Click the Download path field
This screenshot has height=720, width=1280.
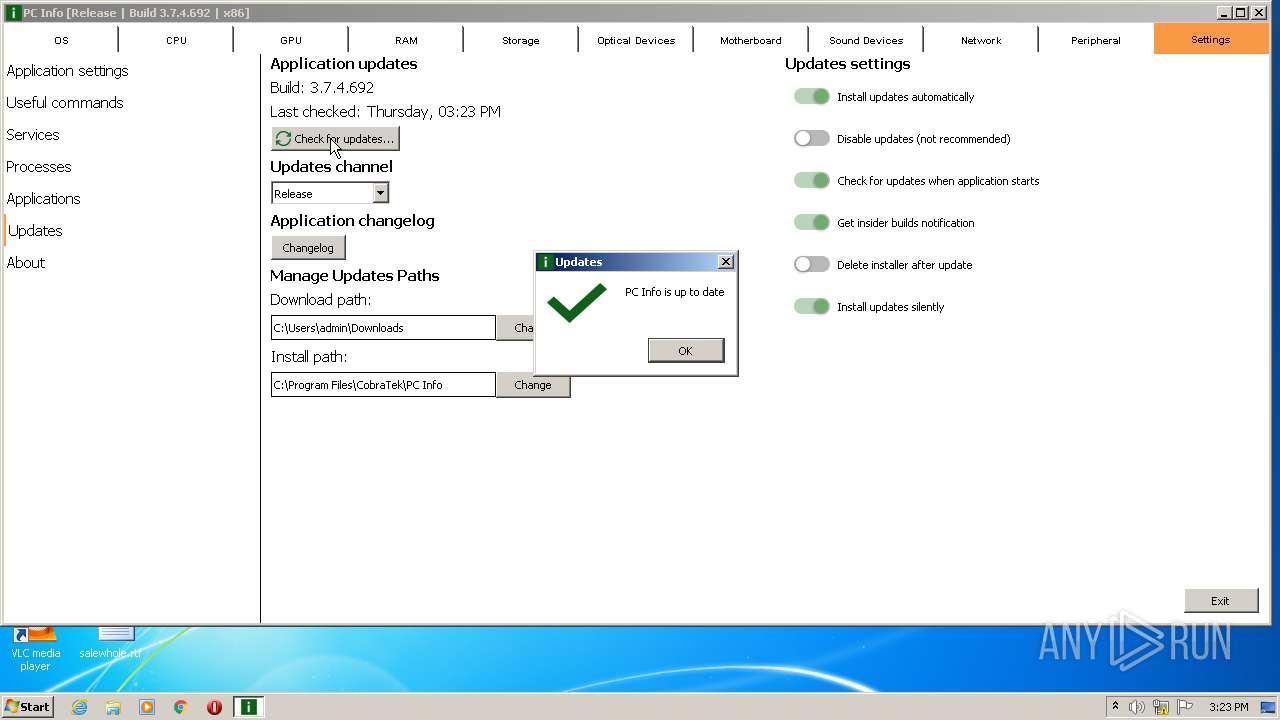pyautogui.click(x=383, y=328)
